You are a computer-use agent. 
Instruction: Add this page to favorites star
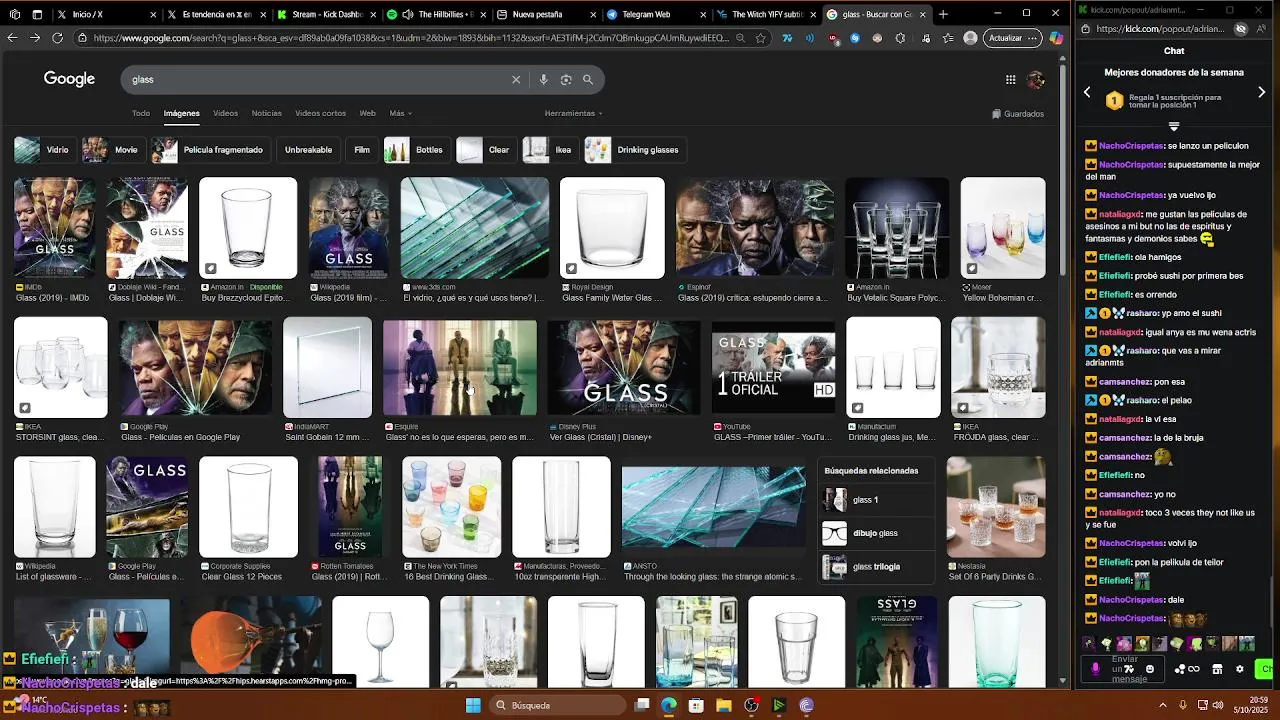click(761, 38)
